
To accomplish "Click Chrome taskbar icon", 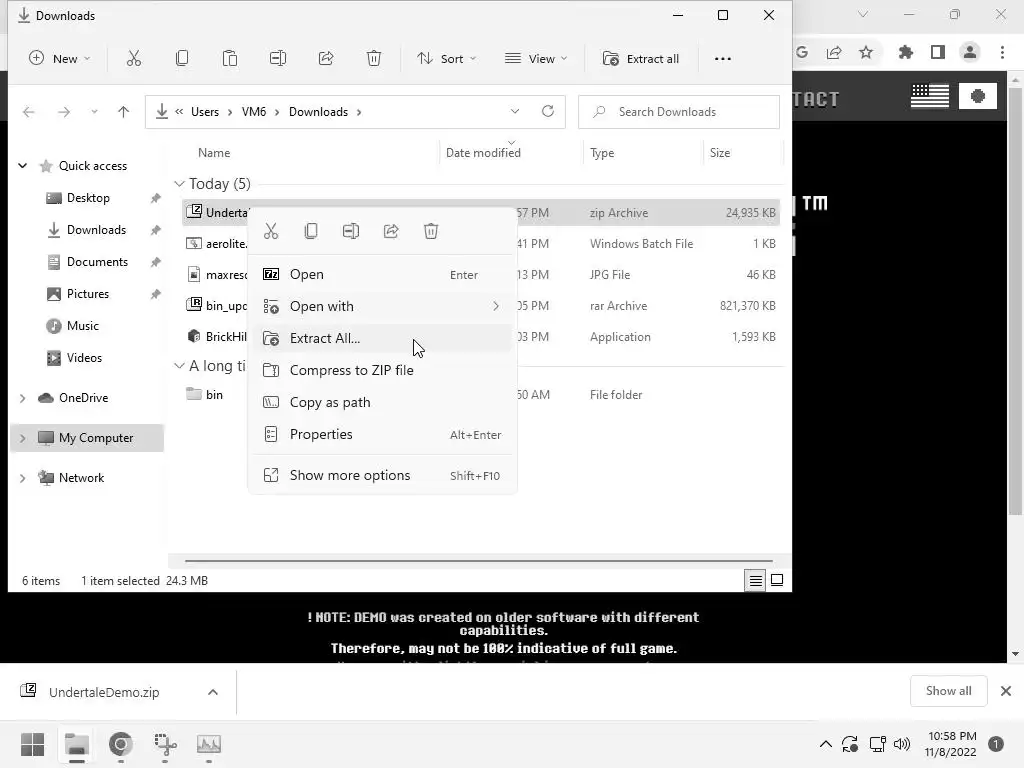I will point(121,744).
